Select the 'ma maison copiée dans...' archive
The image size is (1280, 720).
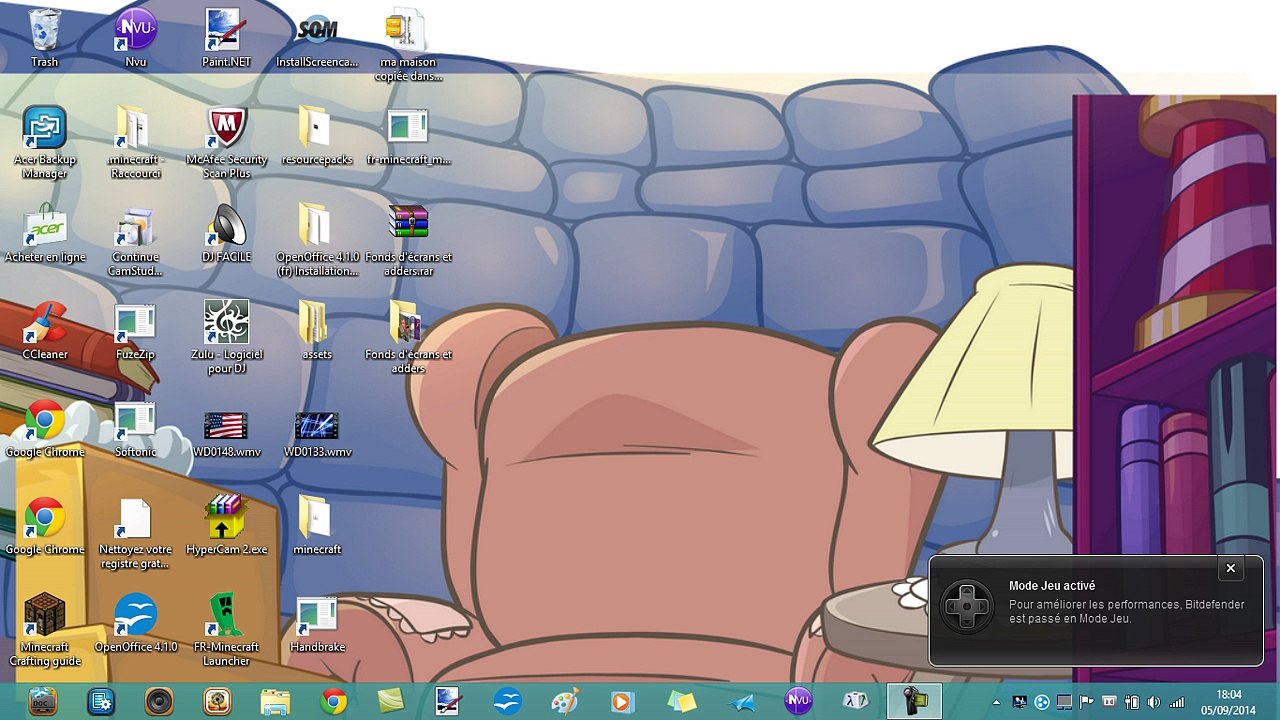(408, 45)
